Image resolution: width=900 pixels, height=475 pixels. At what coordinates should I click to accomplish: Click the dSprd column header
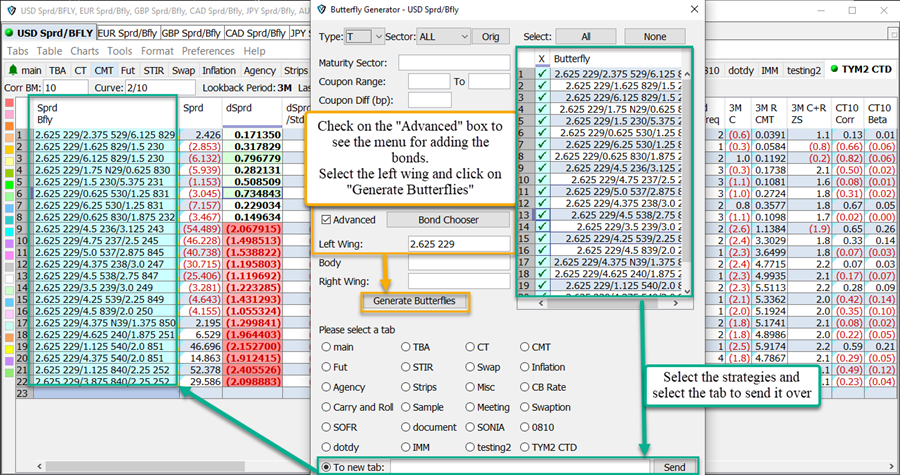pos(251,114)
